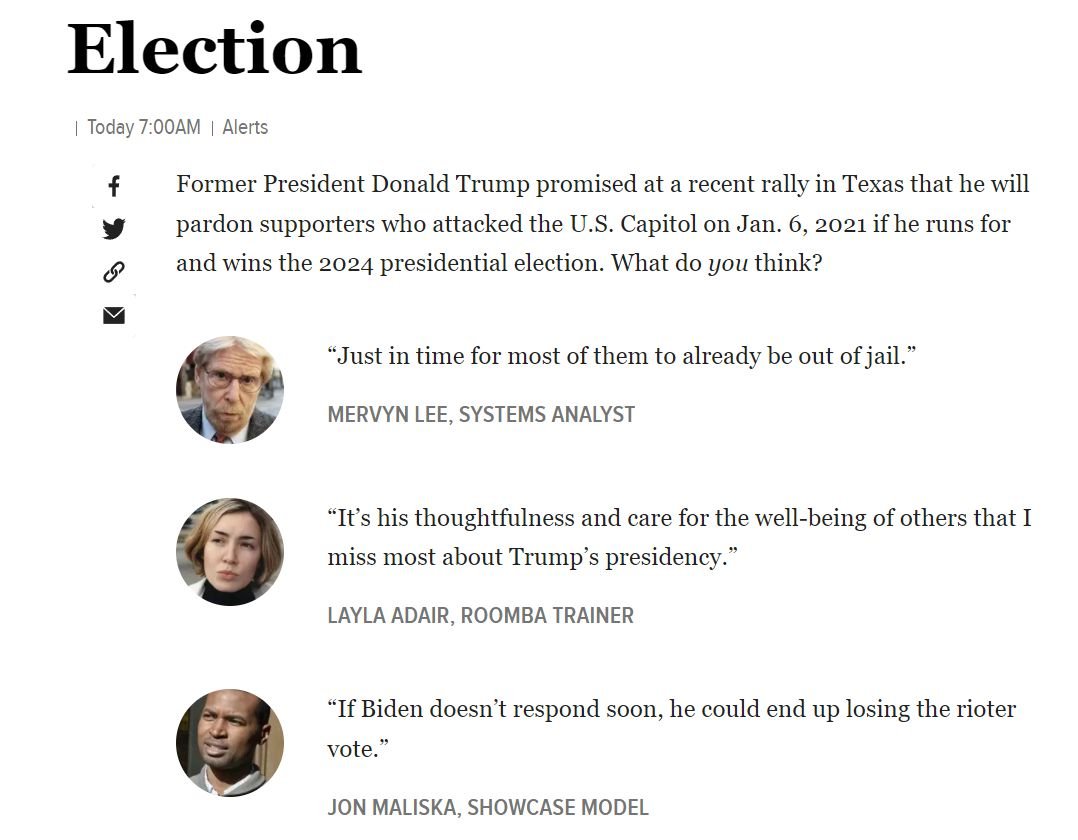Click the quote about Trump's thoughtfulness
Screen dimensions: 1078x840
tap(679, 537)
